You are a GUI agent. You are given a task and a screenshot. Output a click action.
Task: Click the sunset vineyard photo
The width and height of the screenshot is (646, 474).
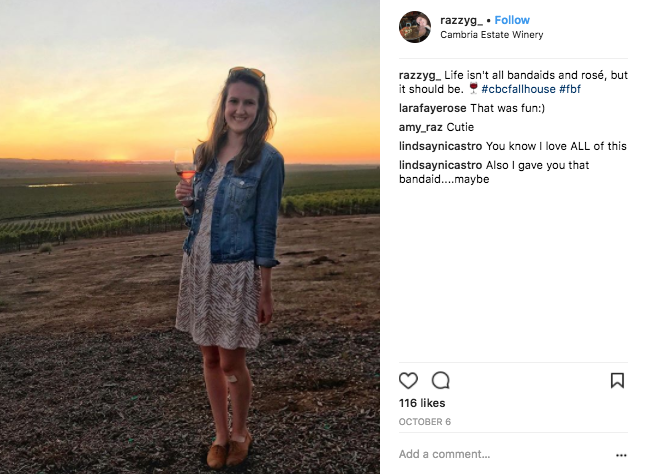(x=190, y=237)
